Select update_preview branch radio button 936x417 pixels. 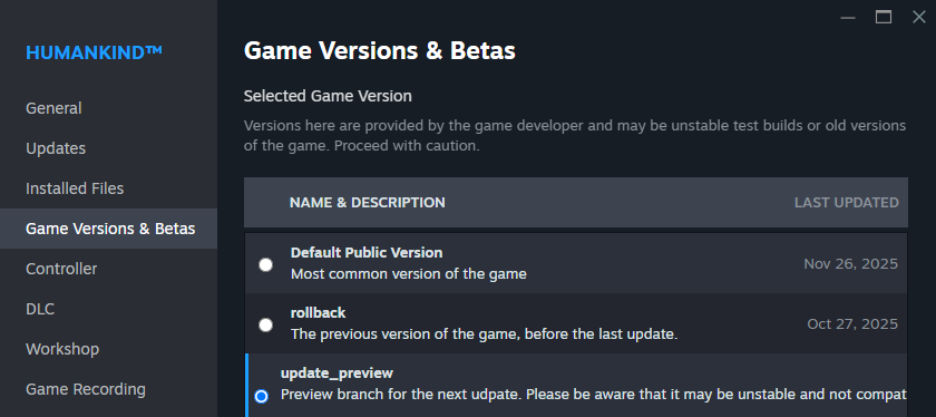261,395
